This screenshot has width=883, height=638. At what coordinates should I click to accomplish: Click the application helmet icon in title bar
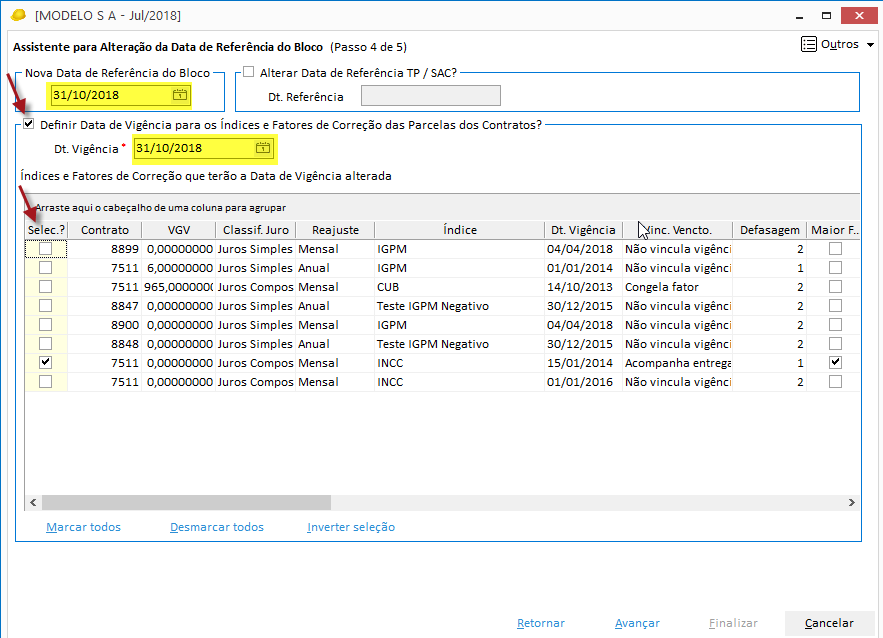pyautogui.click(x=17, y=16)
